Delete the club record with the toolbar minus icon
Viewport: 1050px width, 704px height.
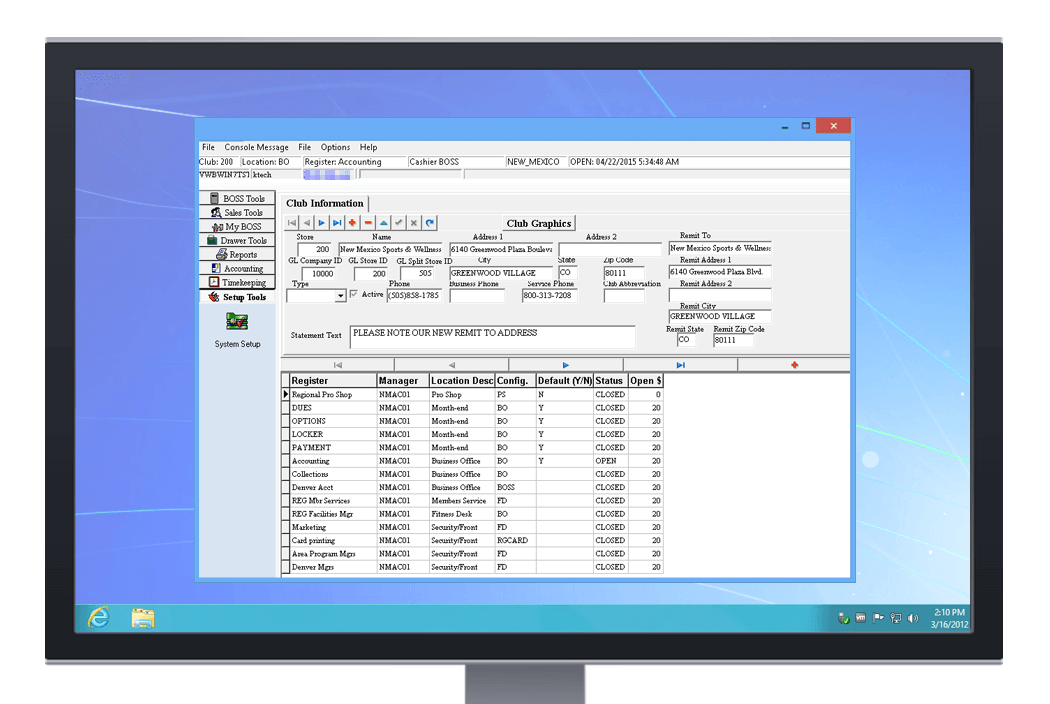point(368,222)
